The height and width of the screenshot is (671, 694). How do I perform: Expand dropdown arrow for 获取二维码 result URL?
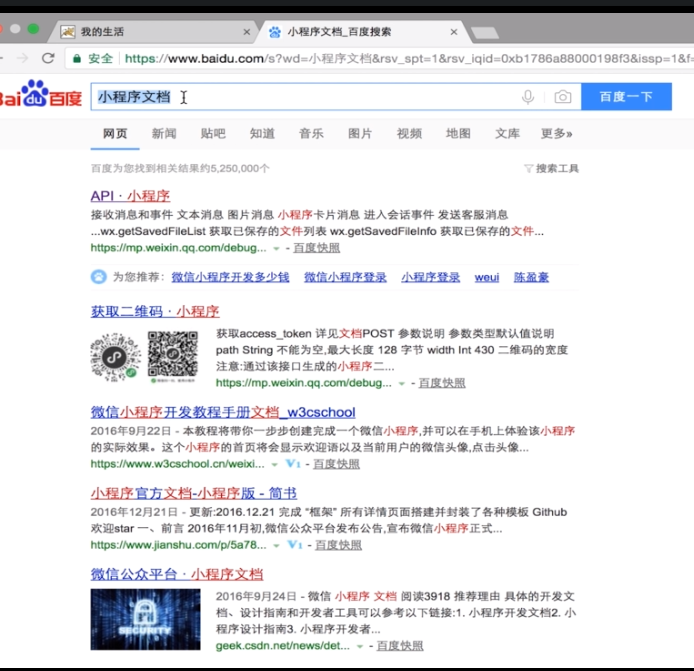tap(402, 384)
